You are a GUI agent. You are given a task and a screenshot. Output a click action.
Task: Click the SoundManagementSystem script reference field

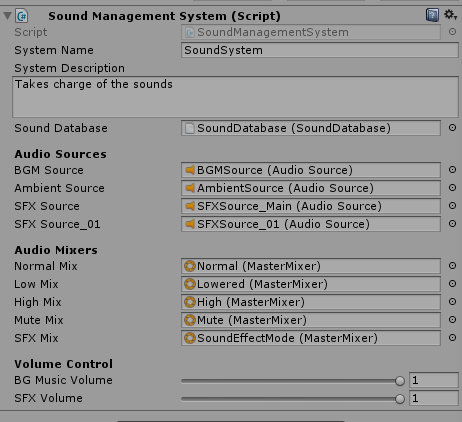pos(311,32)
